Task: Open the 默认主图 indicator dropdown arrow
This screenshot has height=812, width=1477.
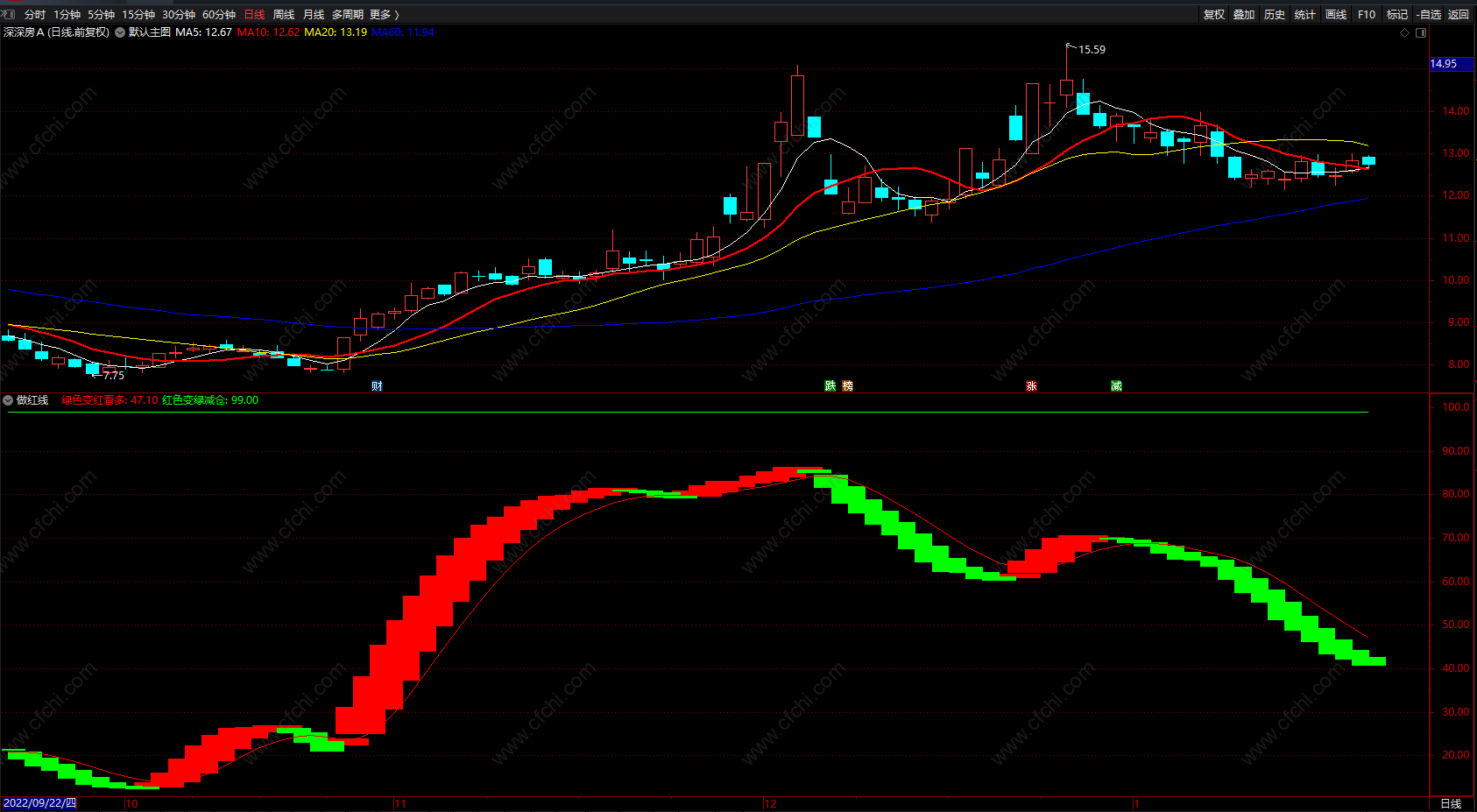Action: coord(120,32)
